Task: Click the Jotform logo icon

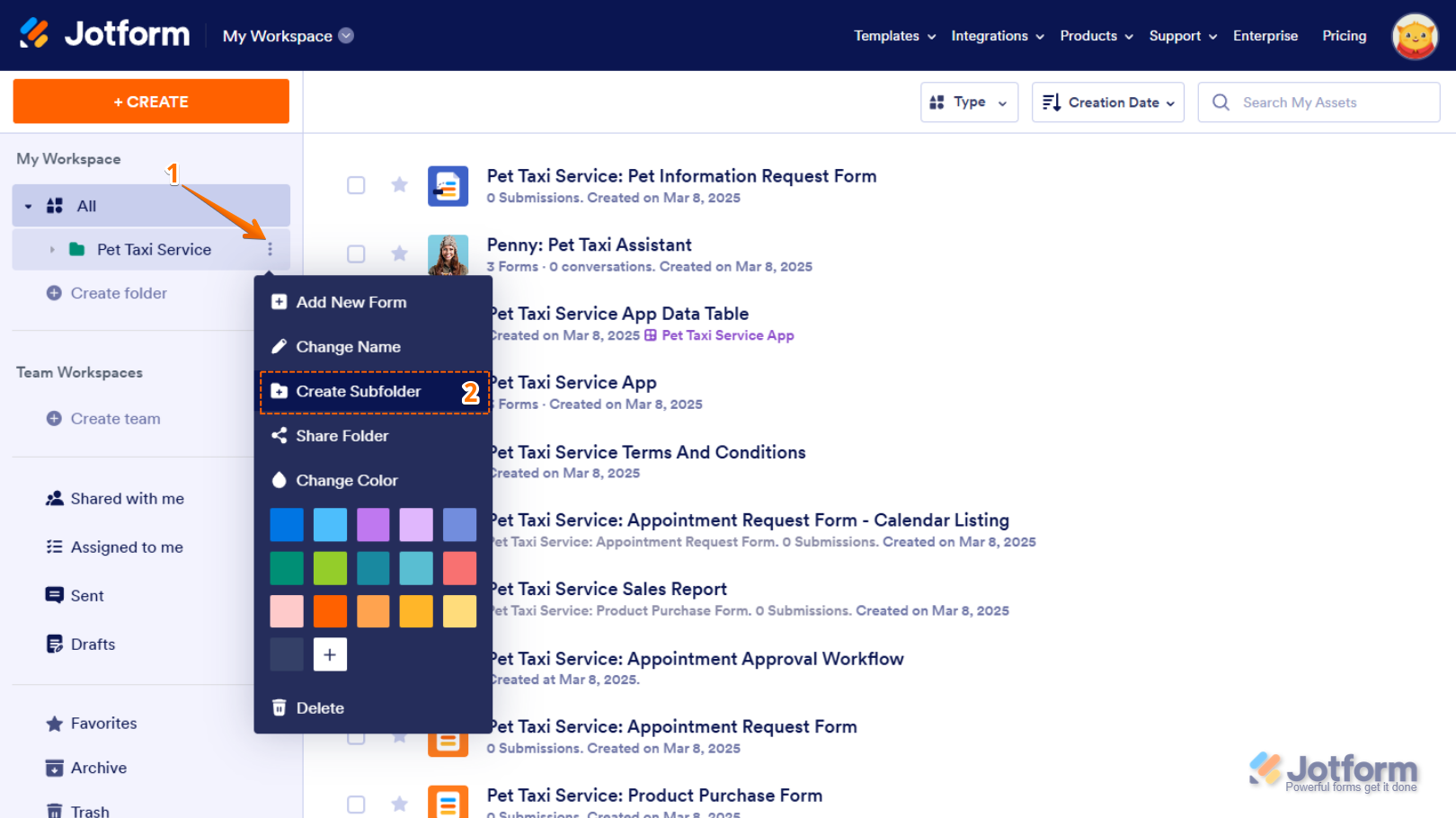Action: pos(35,34)
